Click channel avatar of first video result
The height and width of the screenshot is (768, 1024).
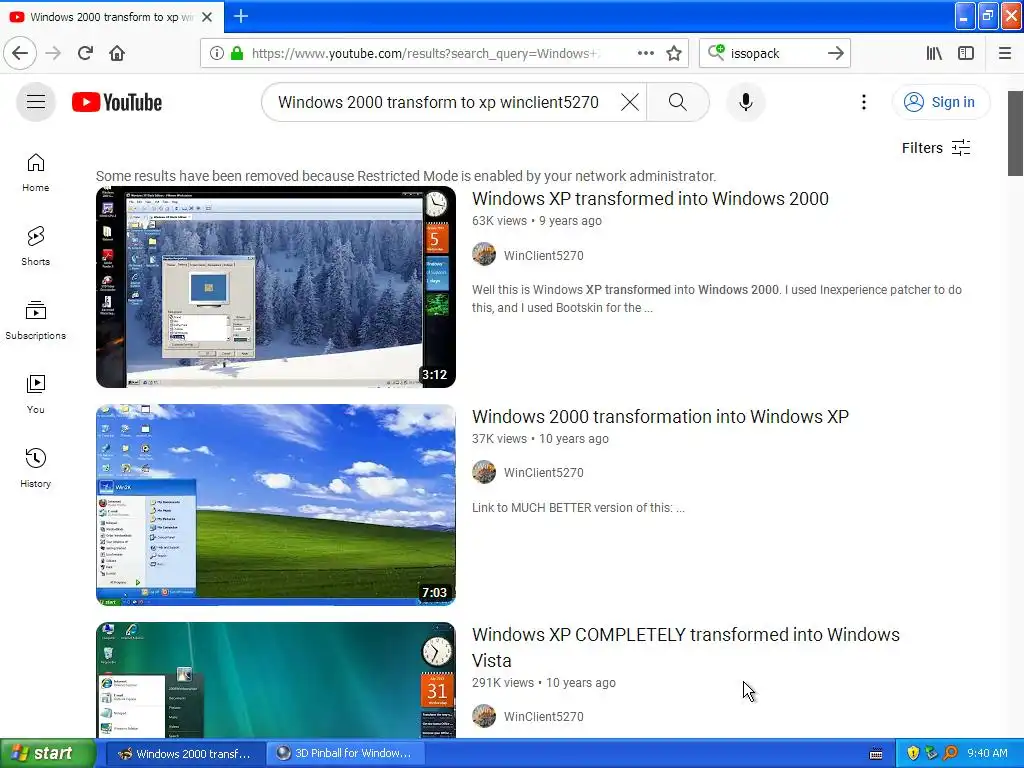point(484,254)
